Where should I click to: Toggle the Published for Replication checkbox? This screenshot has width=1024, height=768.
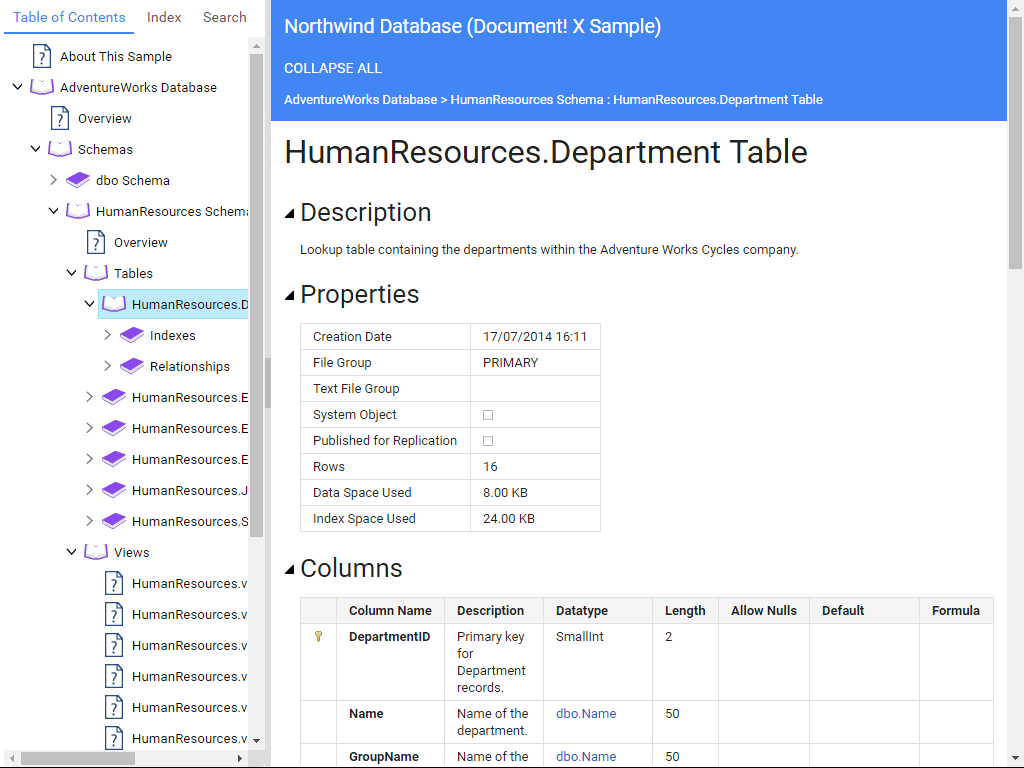488,441
